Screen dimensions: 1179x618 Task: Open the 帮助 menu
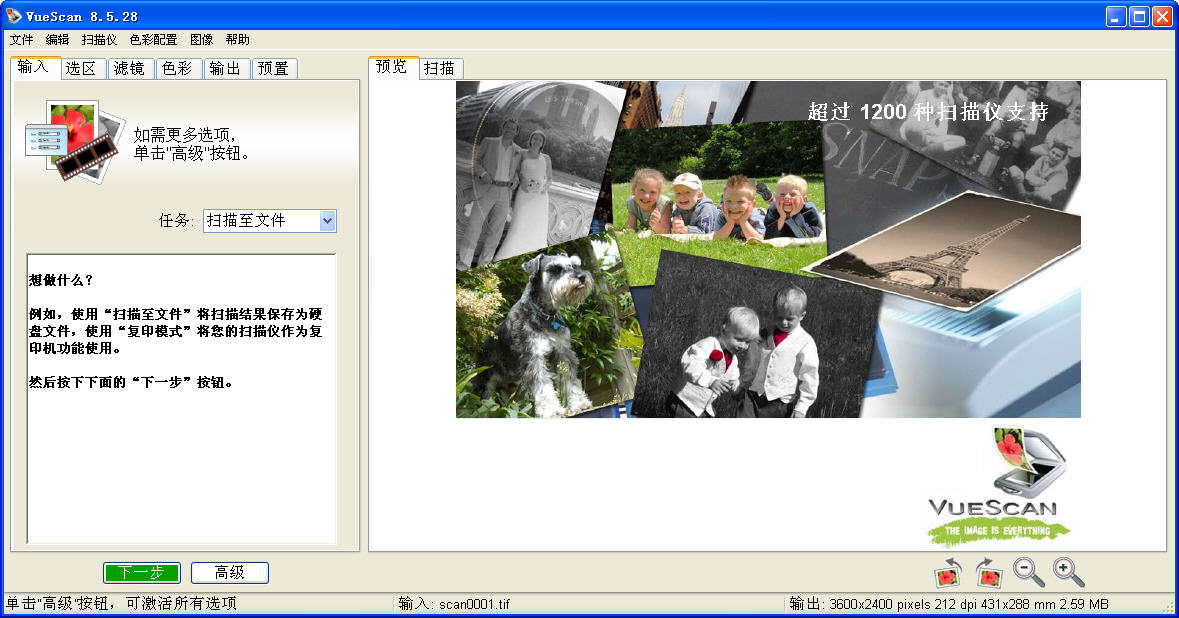[237, 40]
